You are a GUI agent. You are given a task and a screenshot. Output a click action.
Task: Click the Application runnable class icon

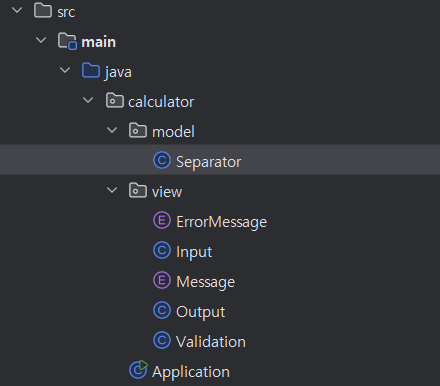pos(138,370)
